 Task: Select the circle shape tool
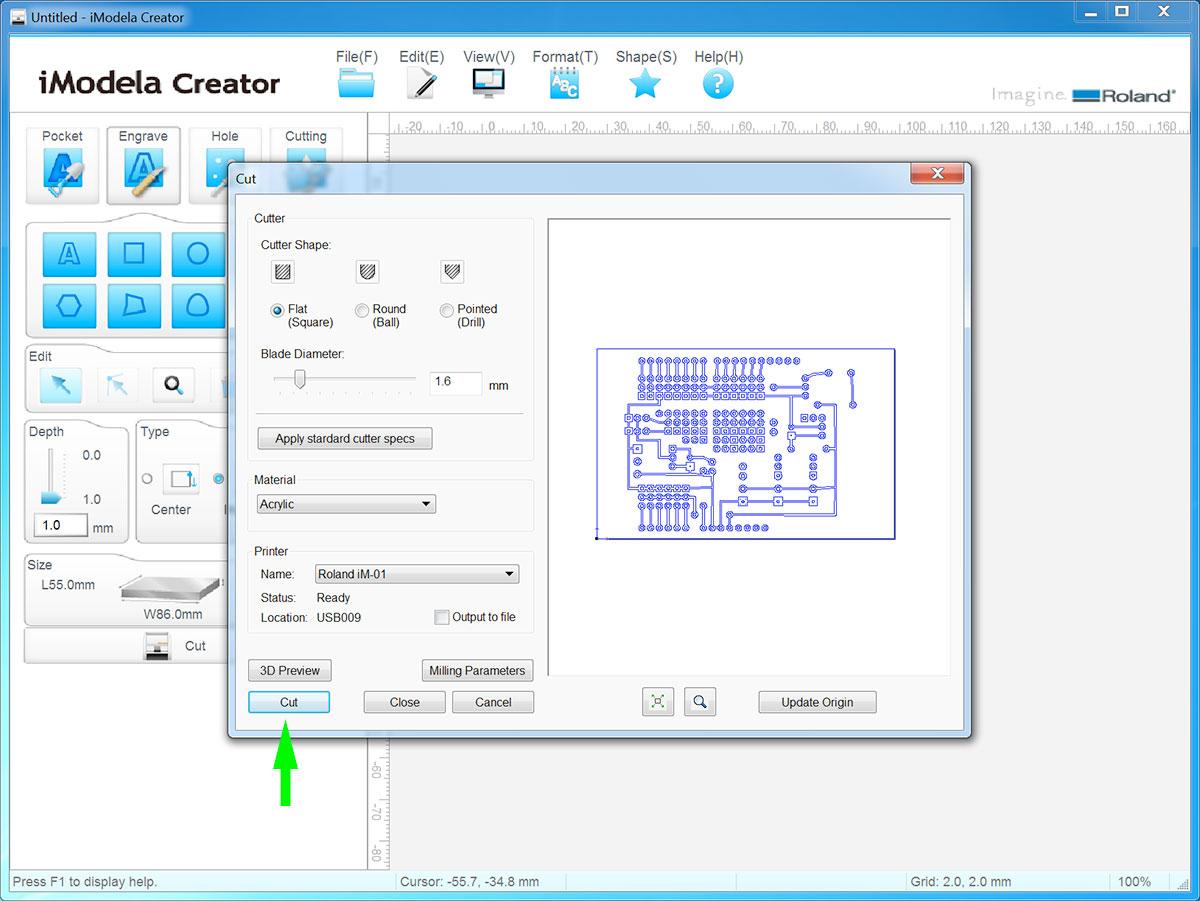point(198,254)
